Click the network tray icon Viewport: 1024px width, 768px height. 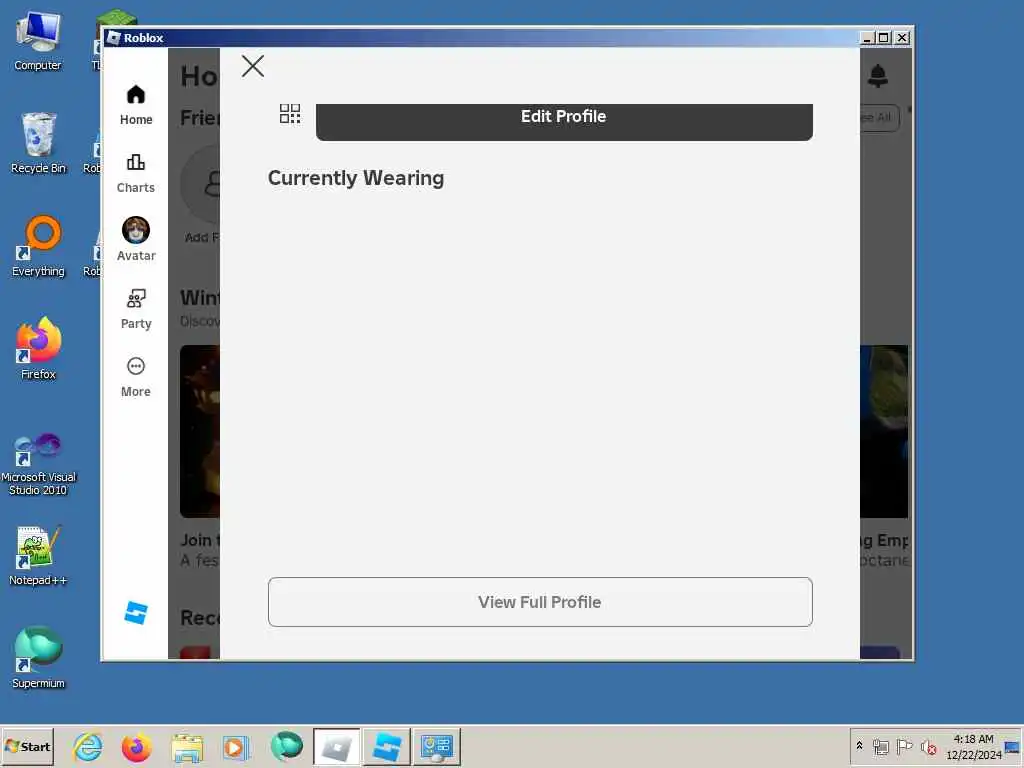pos(880,746)
